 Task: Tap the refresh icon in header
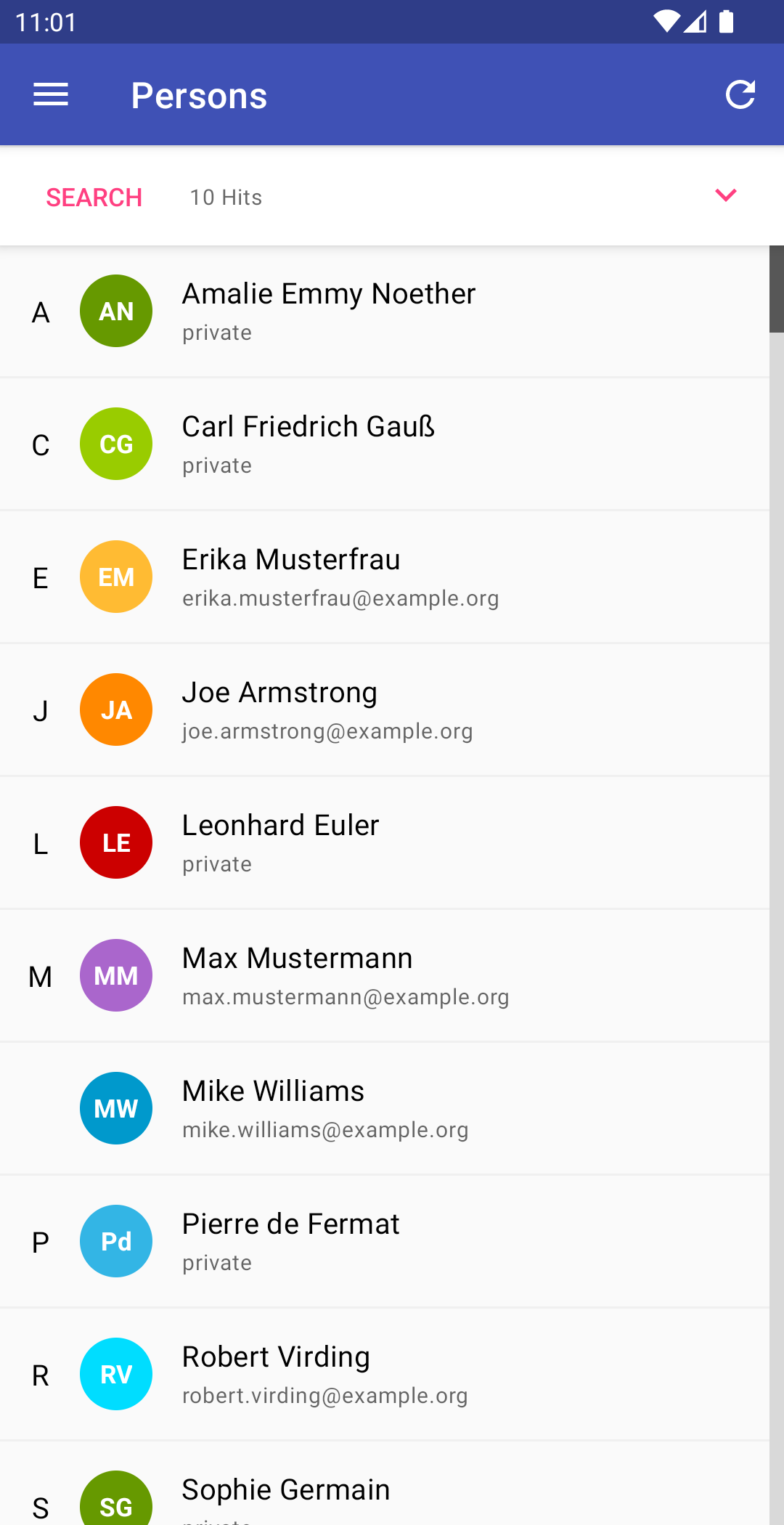coord(740,94)
